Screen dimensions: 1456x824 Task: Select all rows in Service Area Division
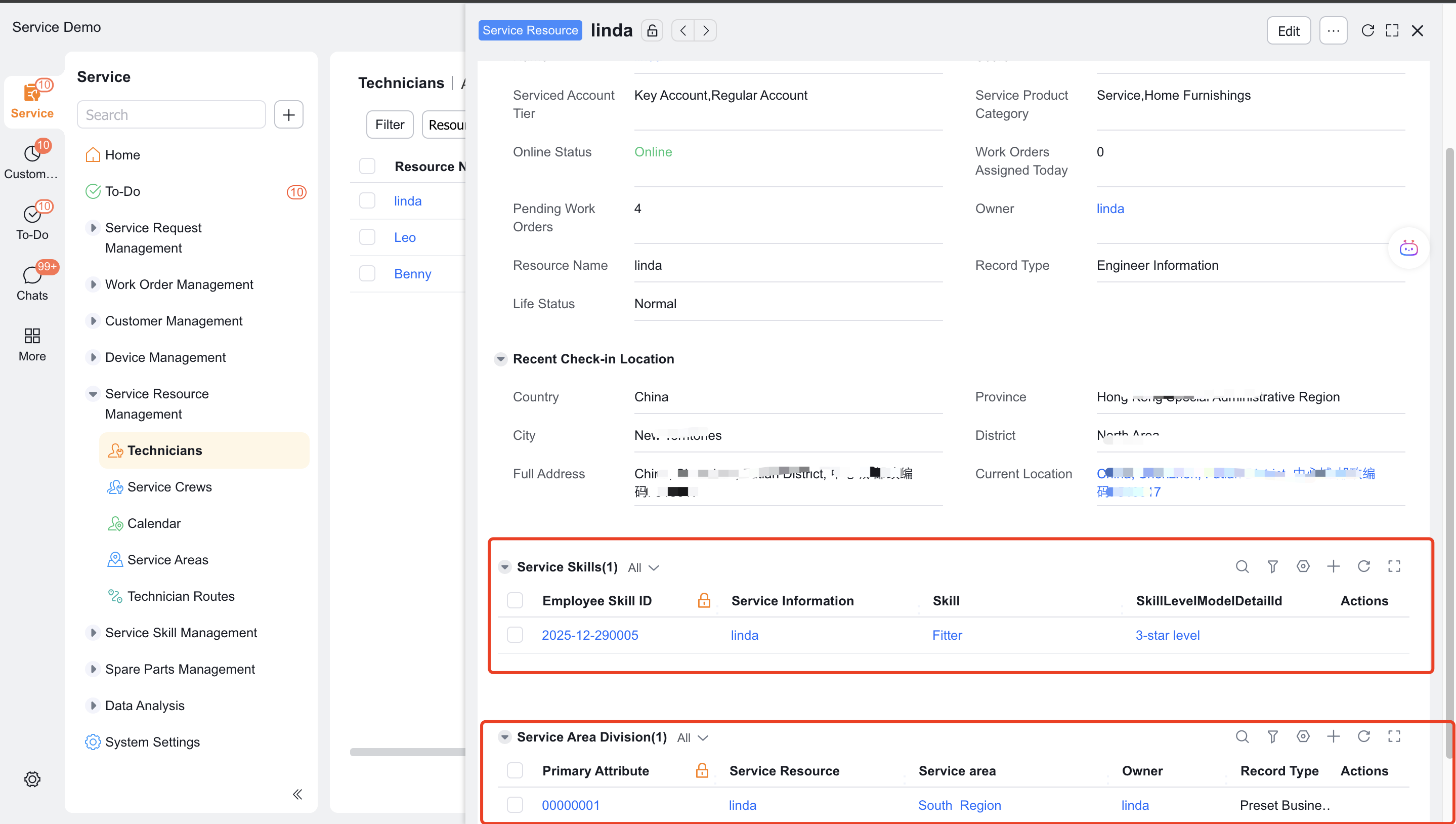[515, 771]
